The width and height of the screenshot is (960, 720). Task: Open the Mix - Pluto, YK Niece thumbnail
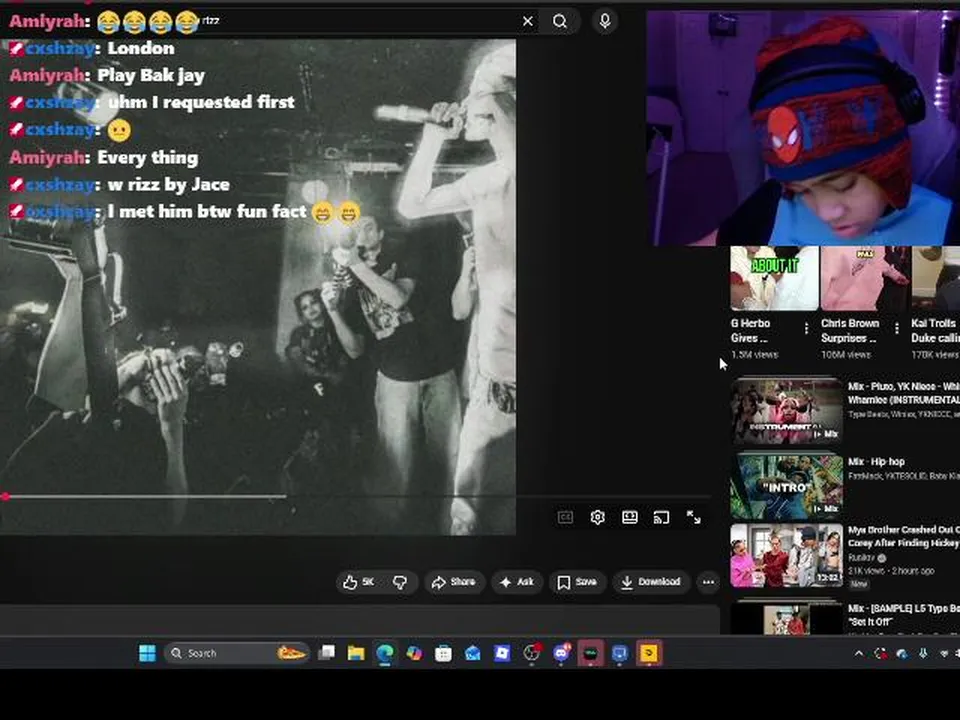787,410
